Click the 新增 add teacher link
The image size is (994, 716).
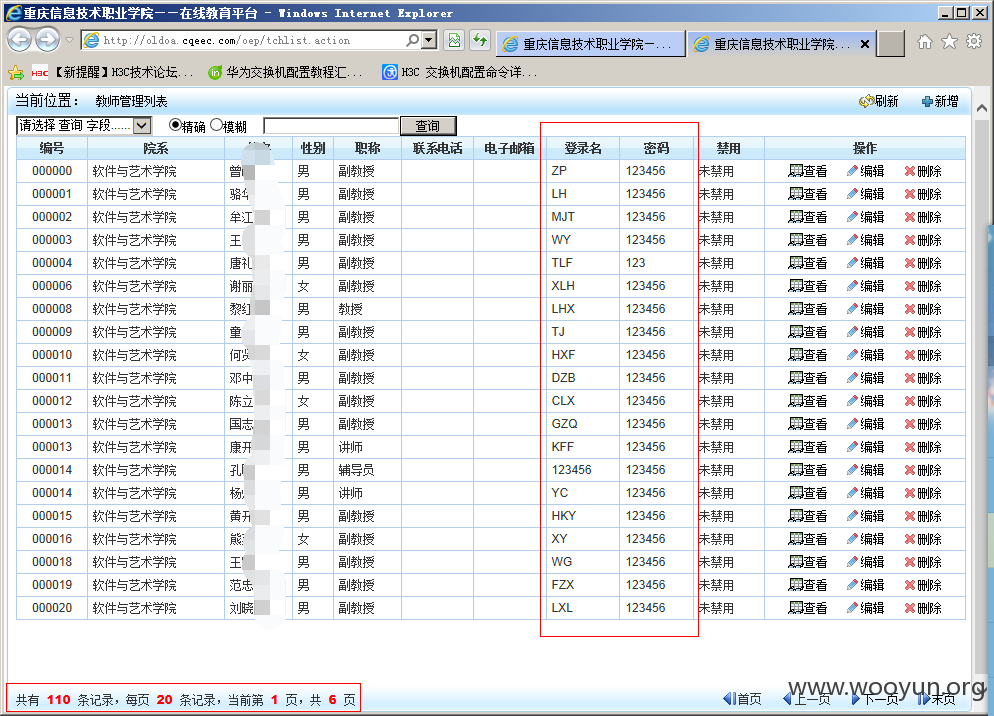[940, 101]
